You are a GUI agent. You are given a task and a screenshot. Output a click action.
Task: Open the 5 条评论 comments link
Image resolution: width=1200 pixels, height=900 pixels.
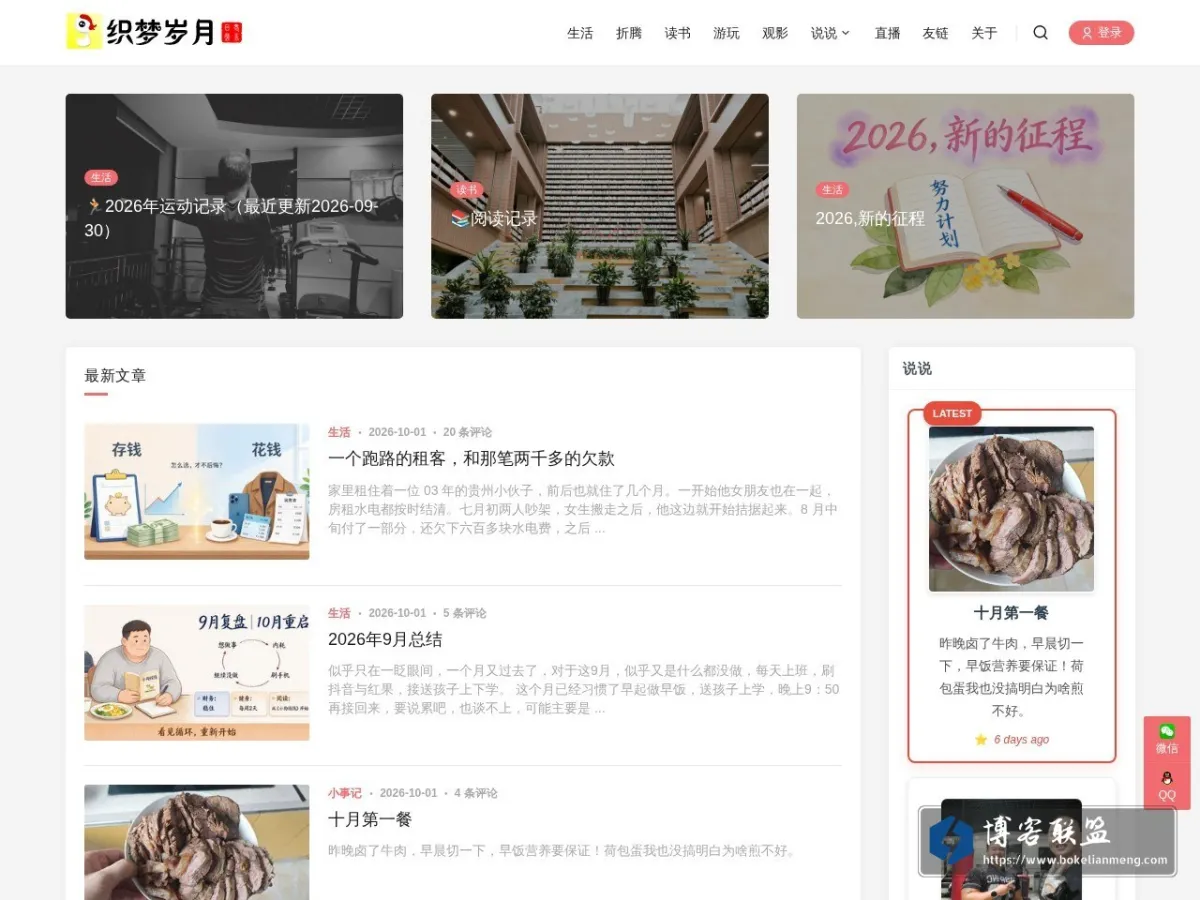coord(465,613)
